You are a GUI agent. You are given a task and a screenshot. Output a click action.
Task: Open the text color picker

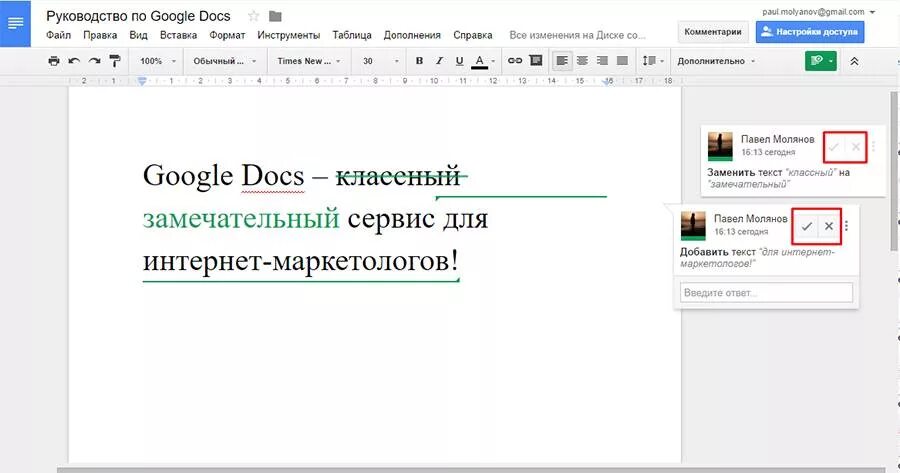click(x=483, y=61)
